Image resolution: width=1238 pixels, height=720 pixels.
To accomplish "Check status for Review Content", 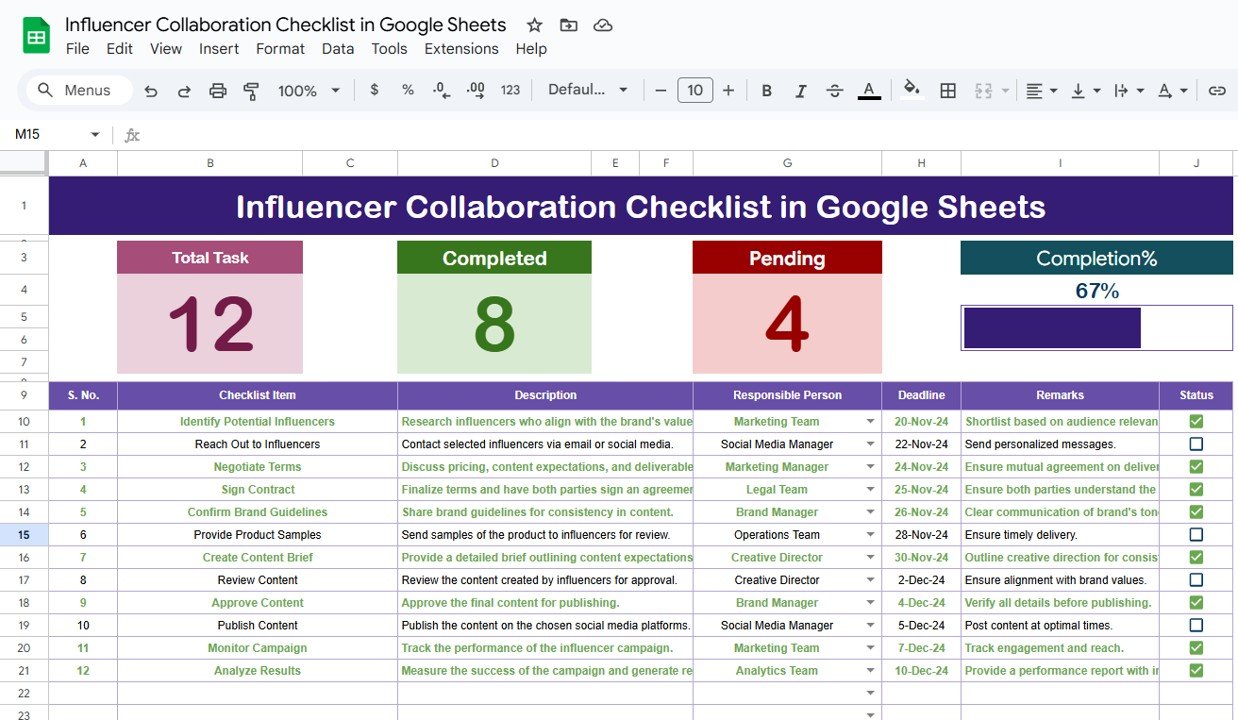I will 1196,580.
